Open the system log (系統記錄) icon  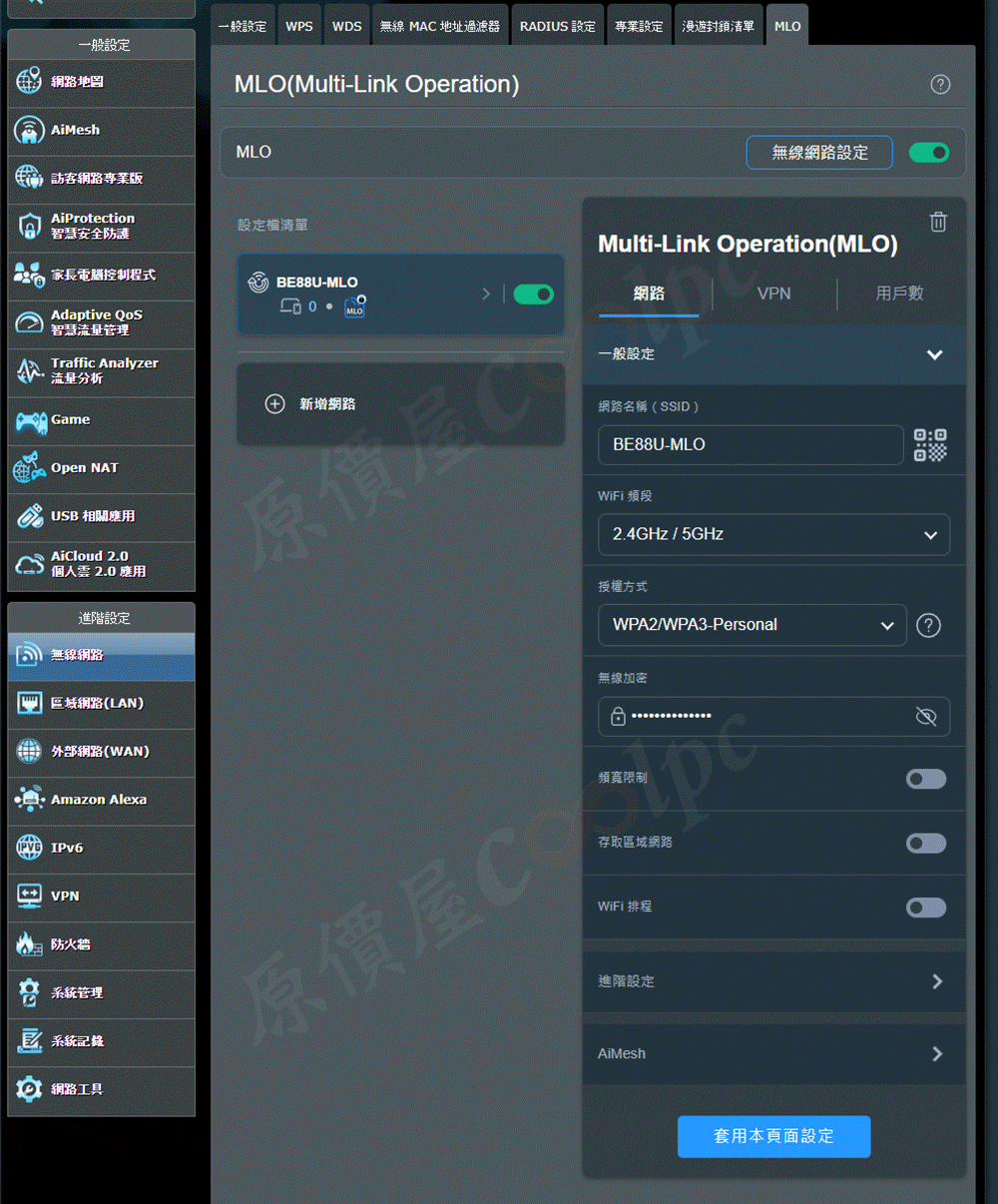(x=29, y=1040)
